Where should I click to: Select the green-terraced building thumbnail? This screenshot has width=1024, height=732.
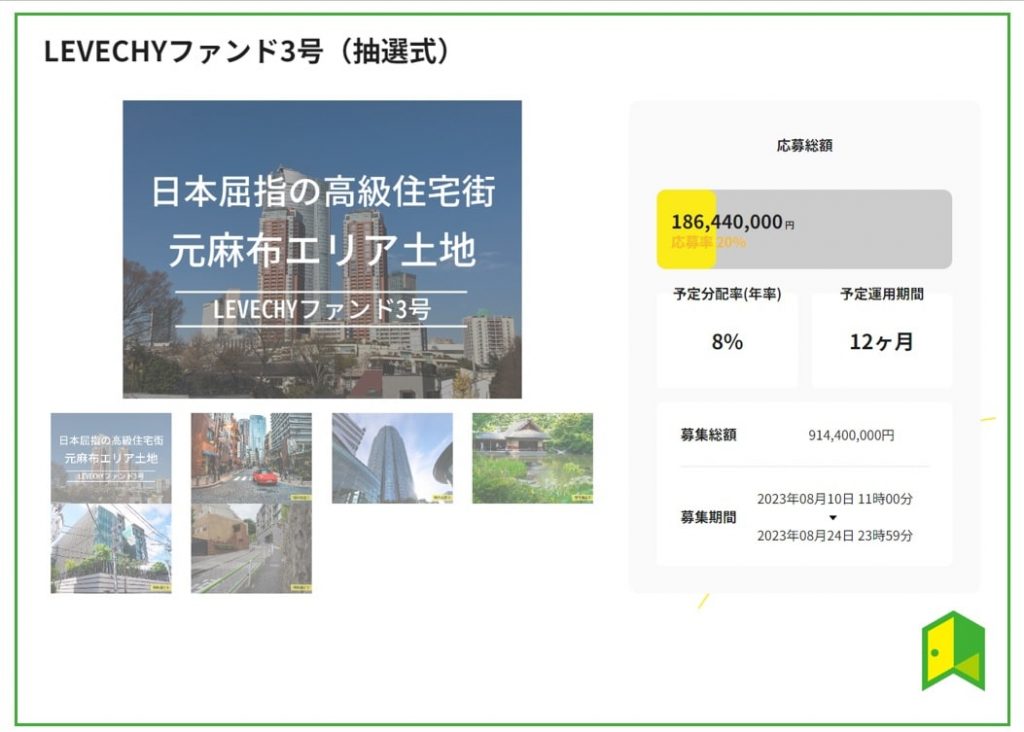[x=111, y=549]
